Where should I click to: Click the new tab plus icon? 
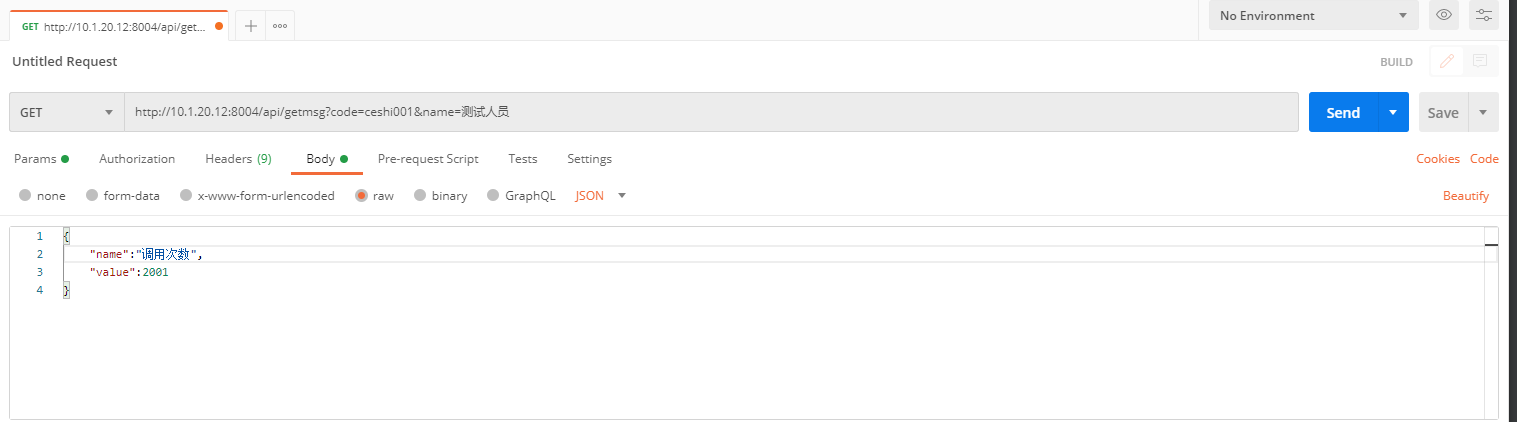coord(251,26)
